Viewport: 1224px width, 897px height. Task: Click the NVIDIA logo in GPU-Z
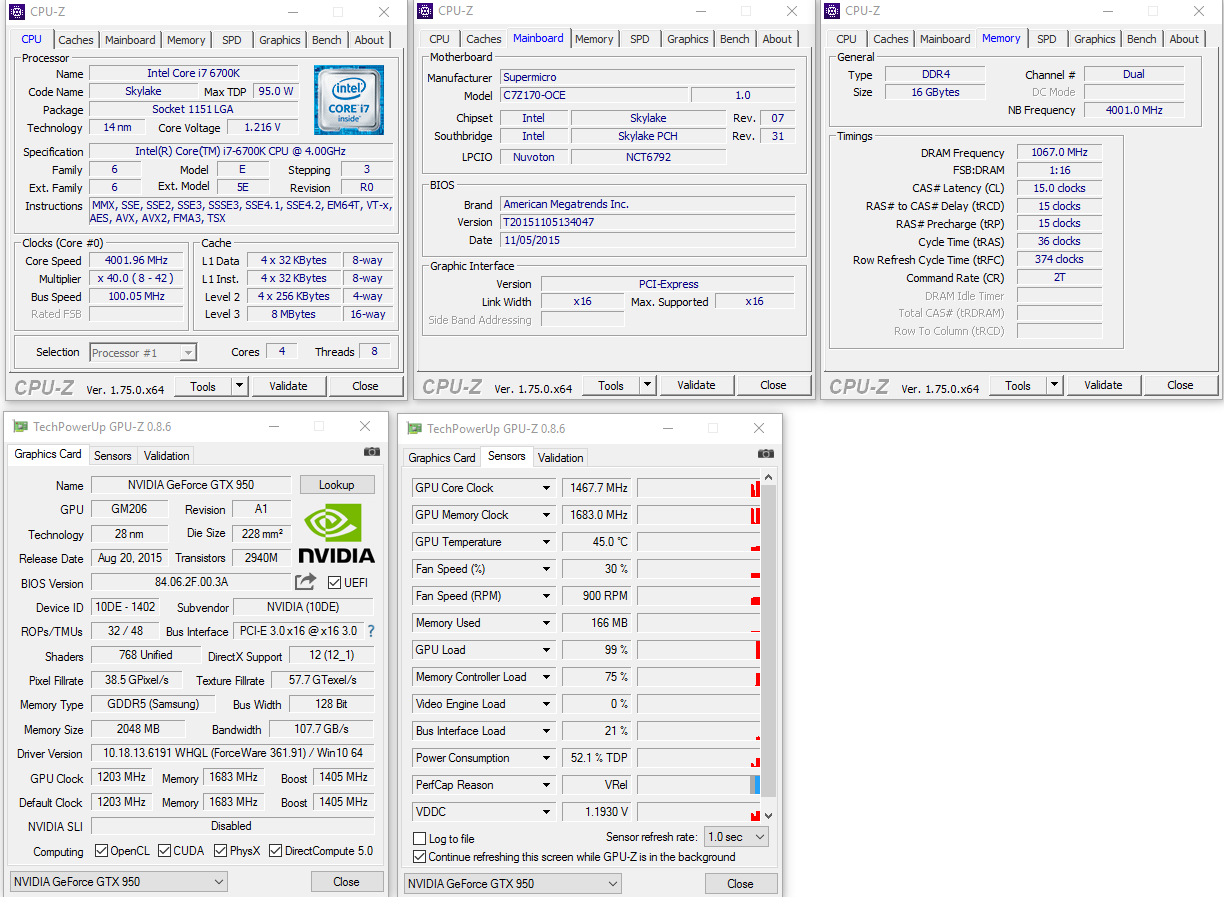tap(337, 535)
